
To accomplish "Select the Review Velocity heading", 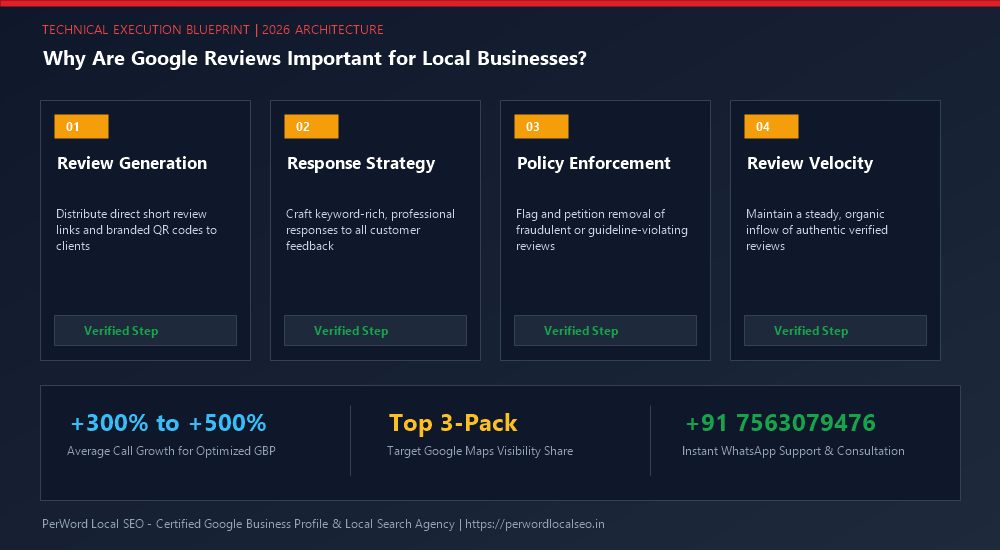I will point(810,164).
